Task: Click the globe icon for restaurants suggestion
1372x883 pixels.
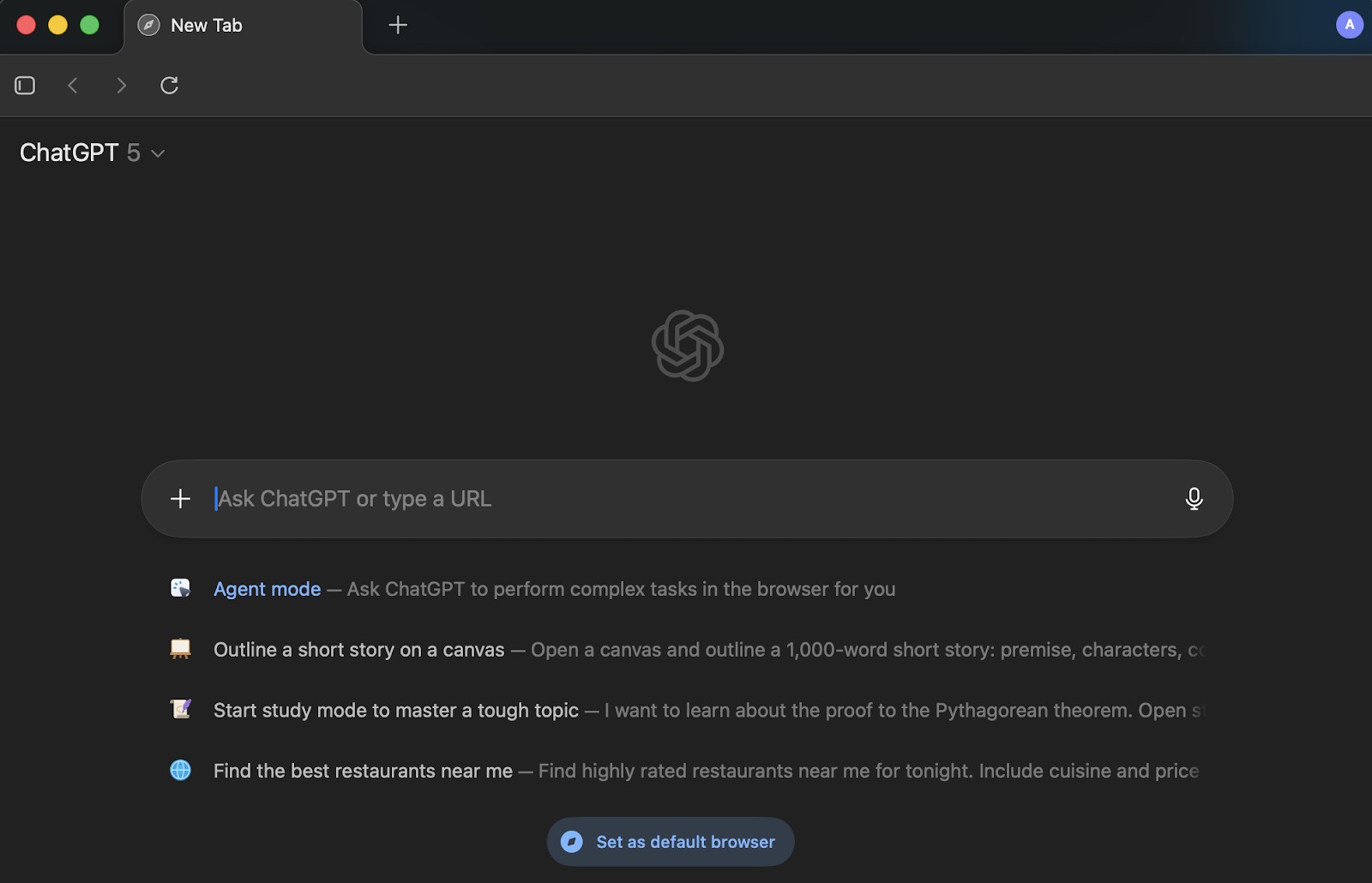Action: [x=180, y=770]
